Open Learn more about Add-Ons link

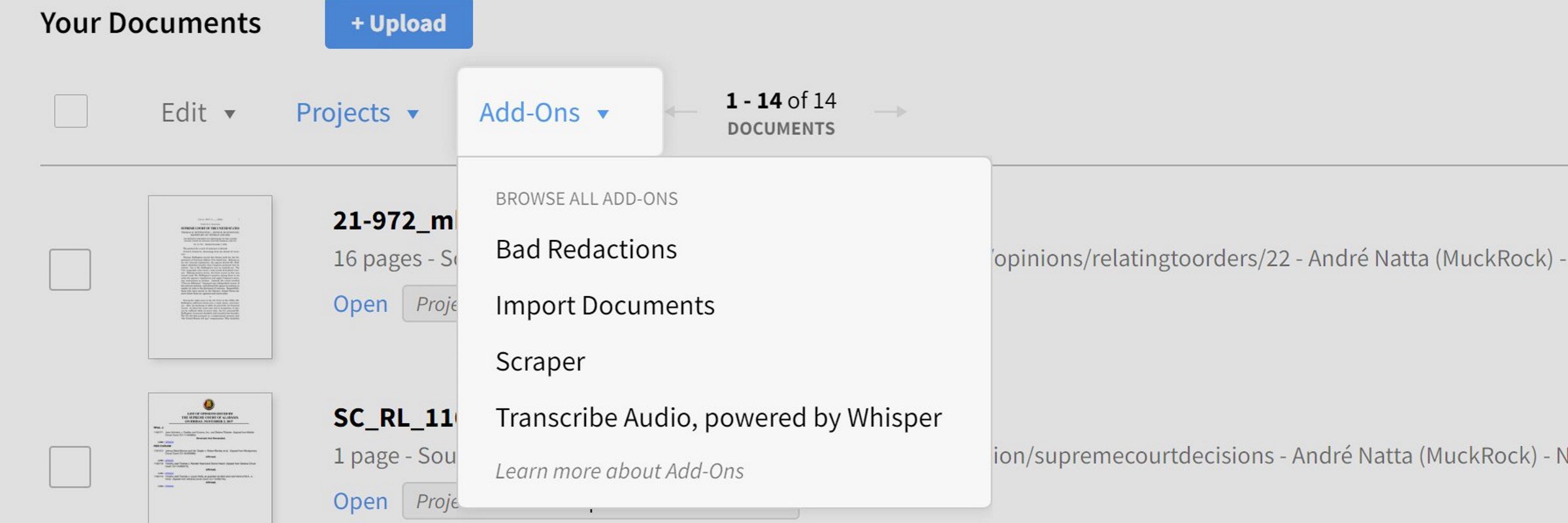coord(619,471)
